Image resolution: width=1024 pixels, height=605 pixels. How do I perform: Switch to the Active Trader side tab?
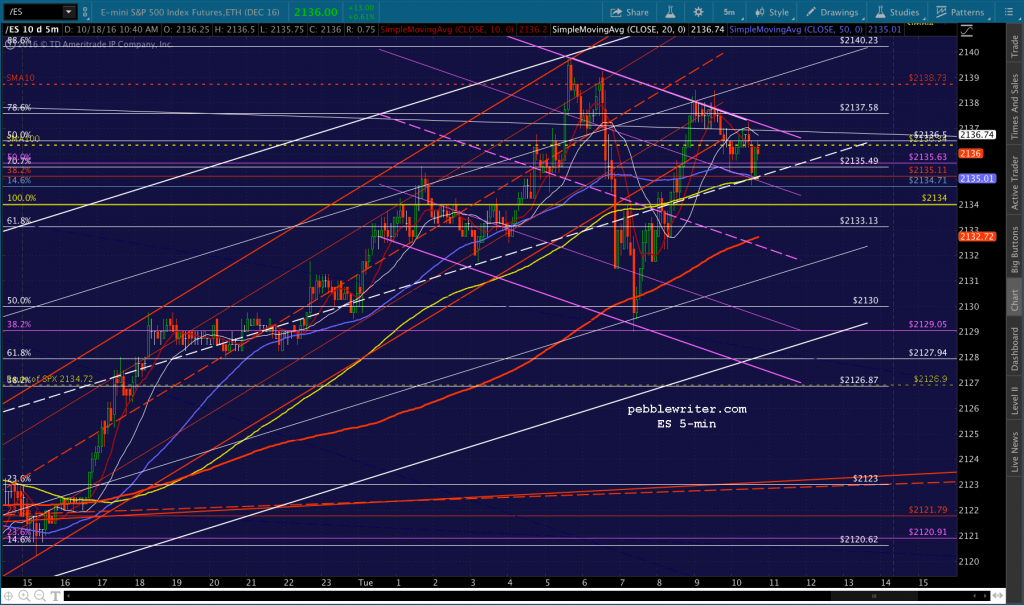click(x=1015, y=182)
